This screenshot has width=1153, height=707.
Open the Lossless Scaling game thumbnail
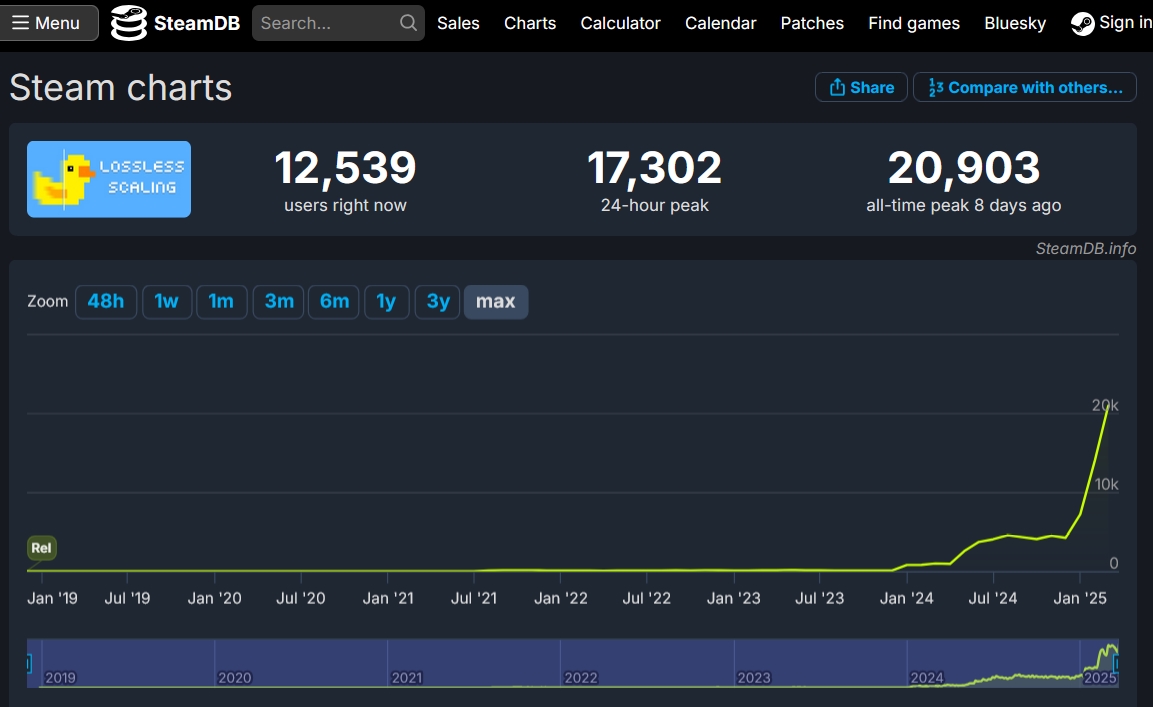point(109,179)
